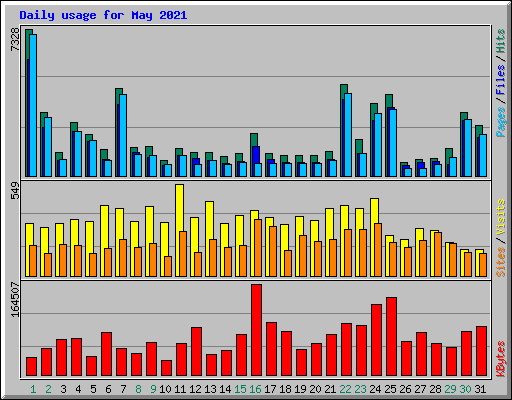512x400 pixels.
Task: Click day 16 on the x-axis
Action: [x=255, y=389]
